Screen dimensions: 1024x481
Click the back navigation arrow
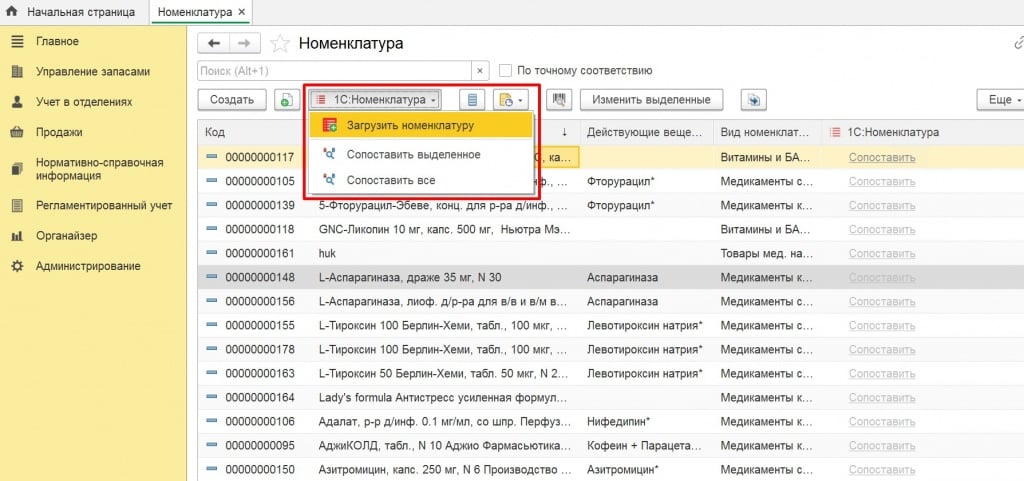[x=214, y=43]
